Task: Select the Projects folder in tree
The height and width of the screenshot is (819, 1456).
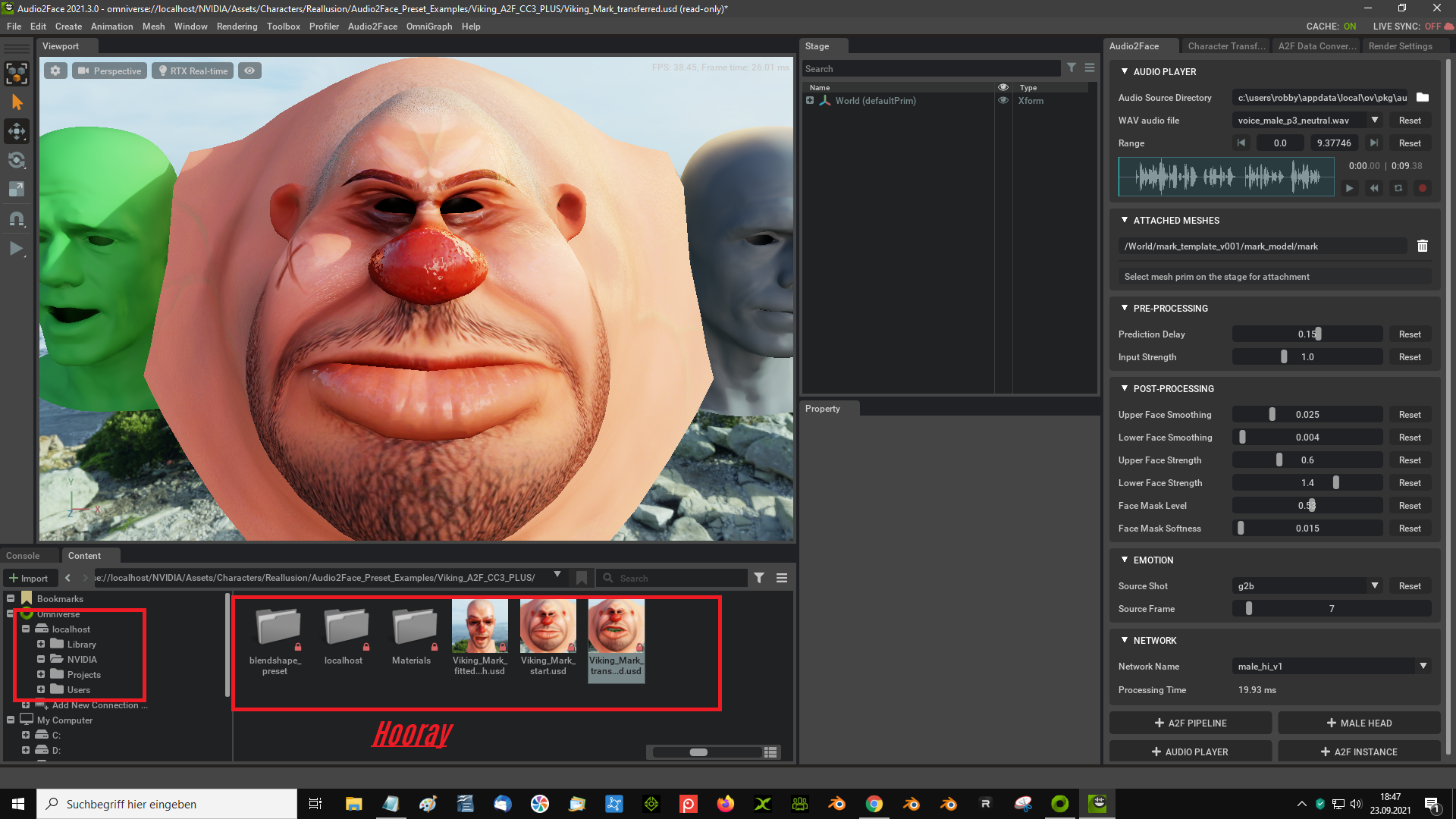Action: point(83,674)
